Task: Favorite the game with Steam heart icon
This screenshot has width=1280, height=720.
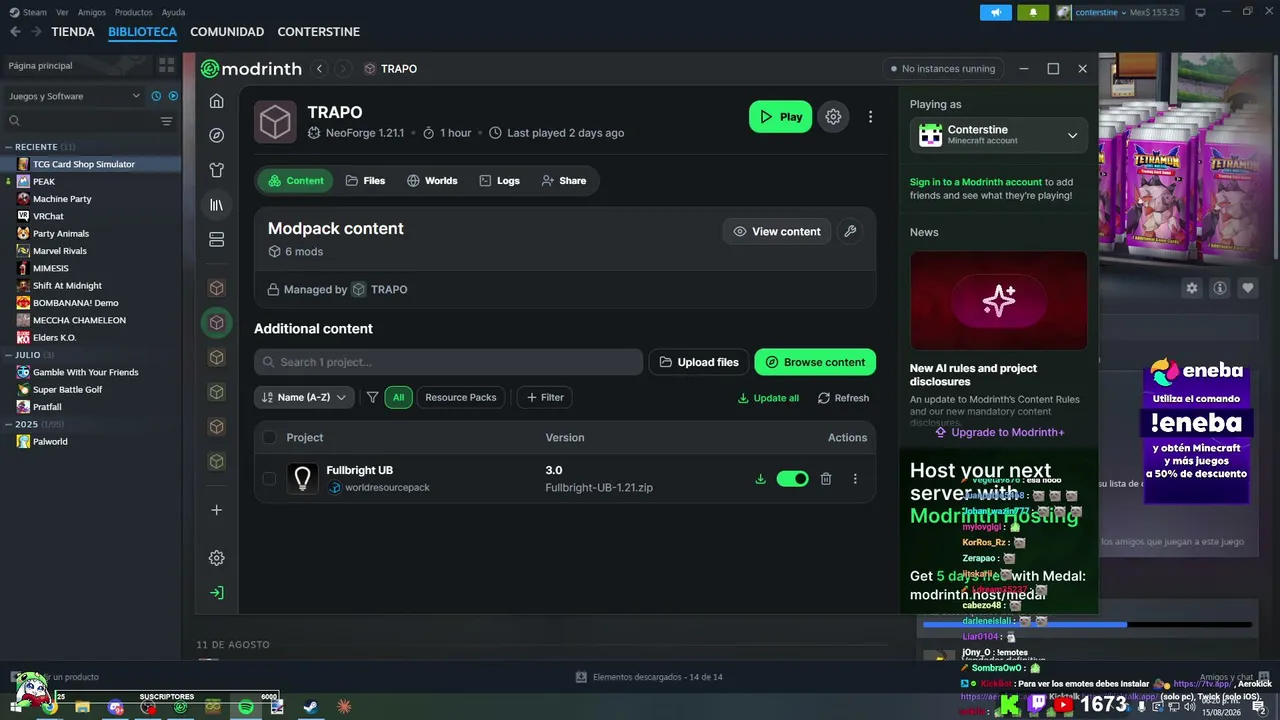Action: tap(1248, 288)
